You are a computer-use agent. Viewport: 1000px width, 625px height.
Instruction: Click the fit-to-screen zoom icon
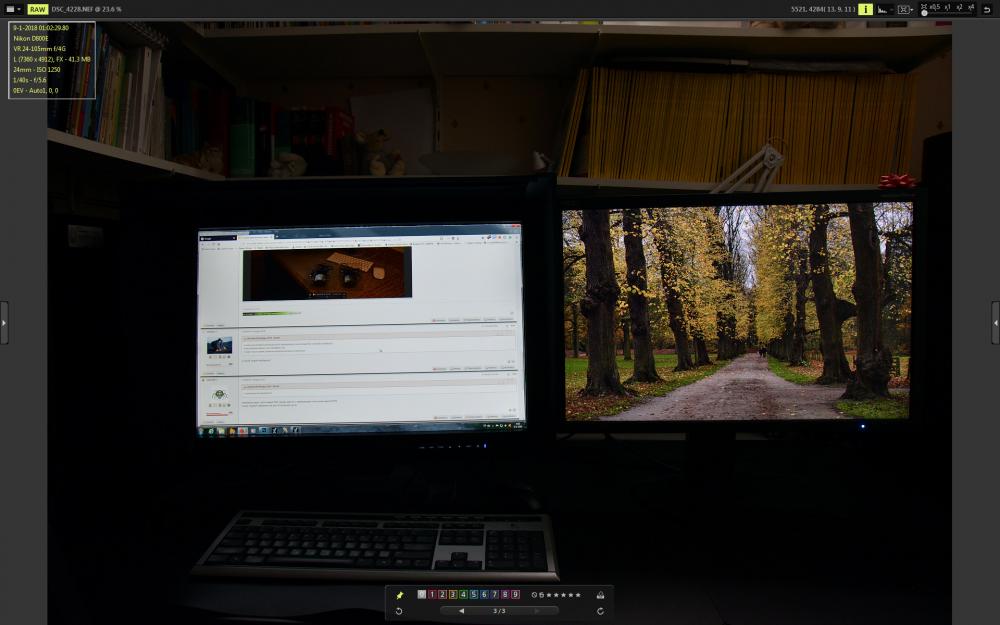[x=923, y=6]
